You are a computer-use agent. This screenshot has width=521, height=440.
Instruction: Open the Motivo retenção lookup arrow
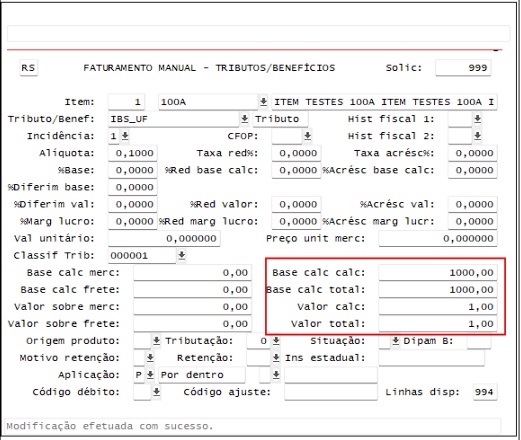[150, 358]
